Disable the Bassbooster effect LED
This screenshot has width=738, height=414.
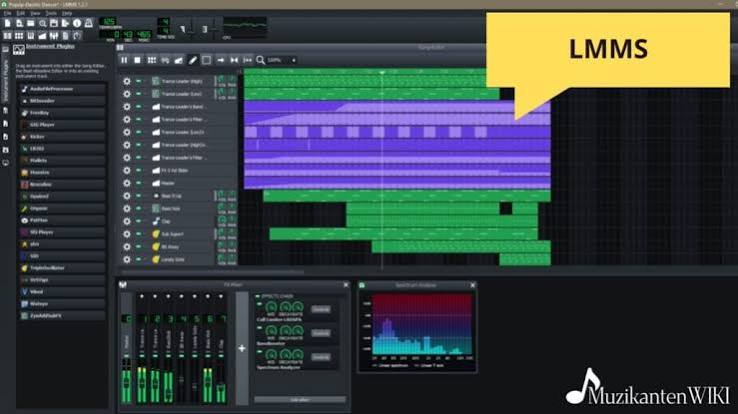coord(259,328)
